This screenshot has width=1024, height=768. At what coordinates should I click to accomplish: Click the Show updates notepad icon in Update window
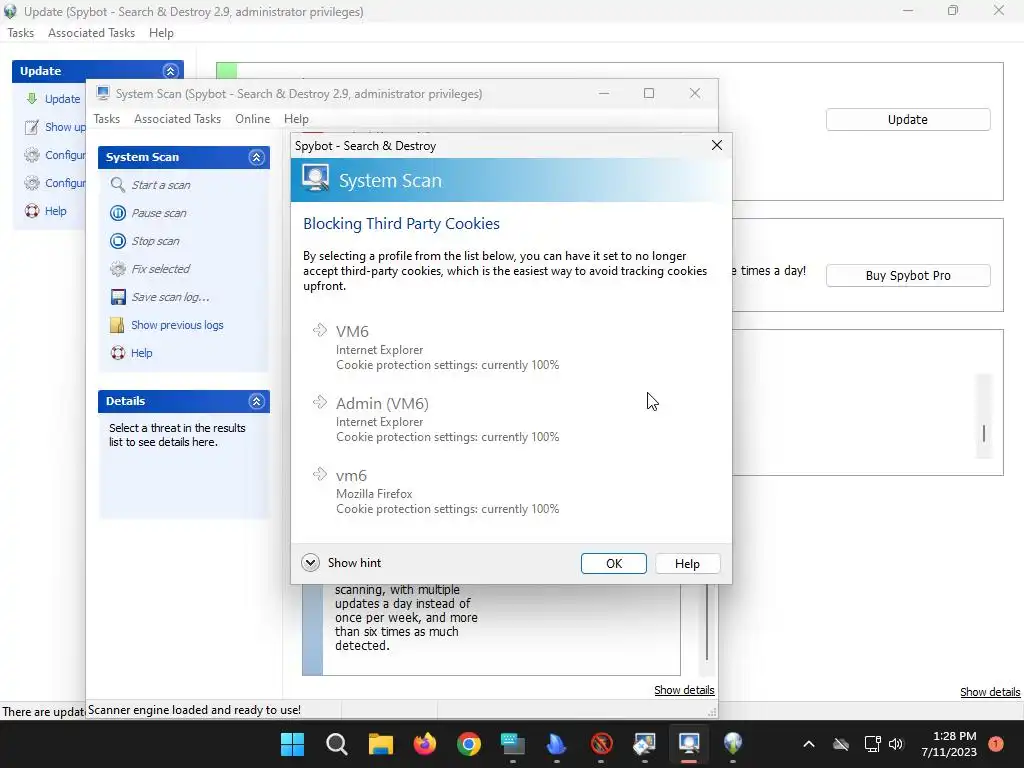click(x=31, y=127)
